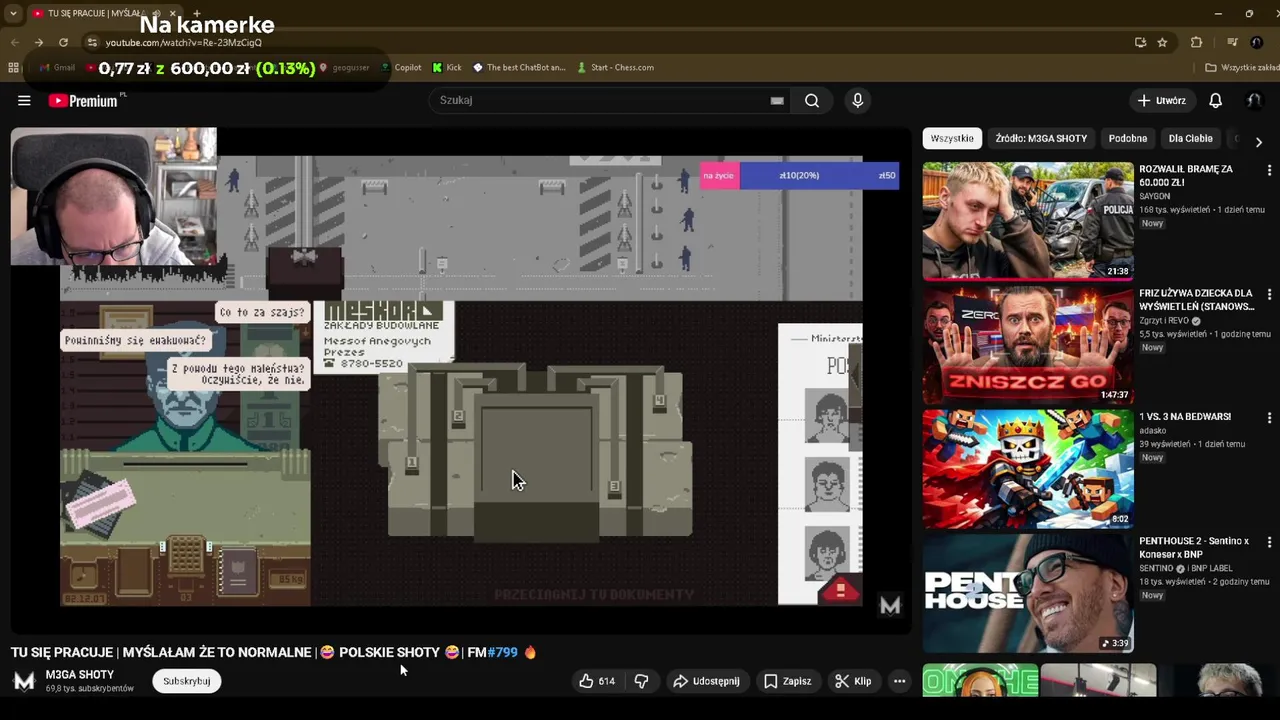Open YouTube notifications bell
The height and width of the screenshot is (720, 1280).
[1215, 100]
